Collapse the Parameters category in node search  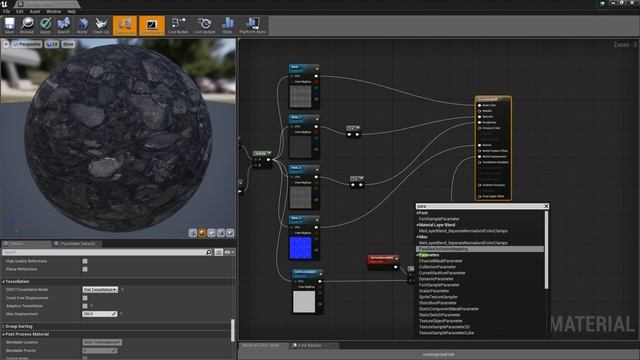(x=418, y=255)
